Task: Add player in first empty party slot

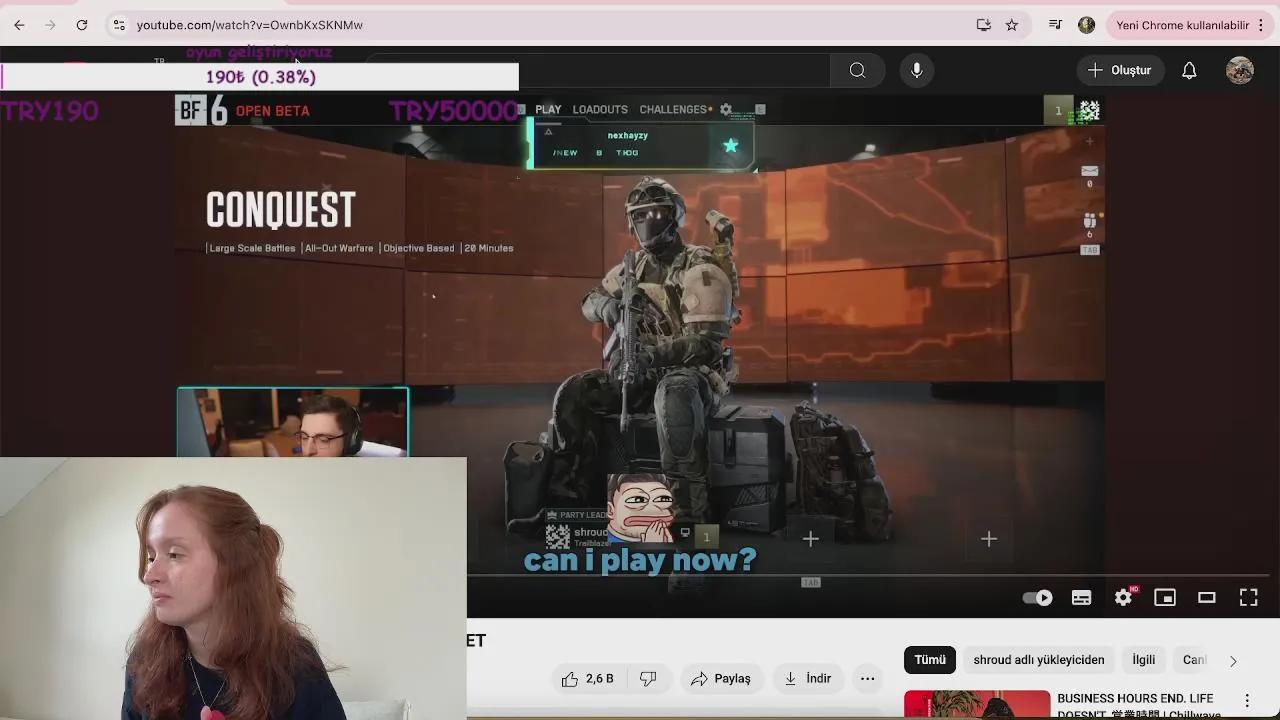Action: click(811, 539)
